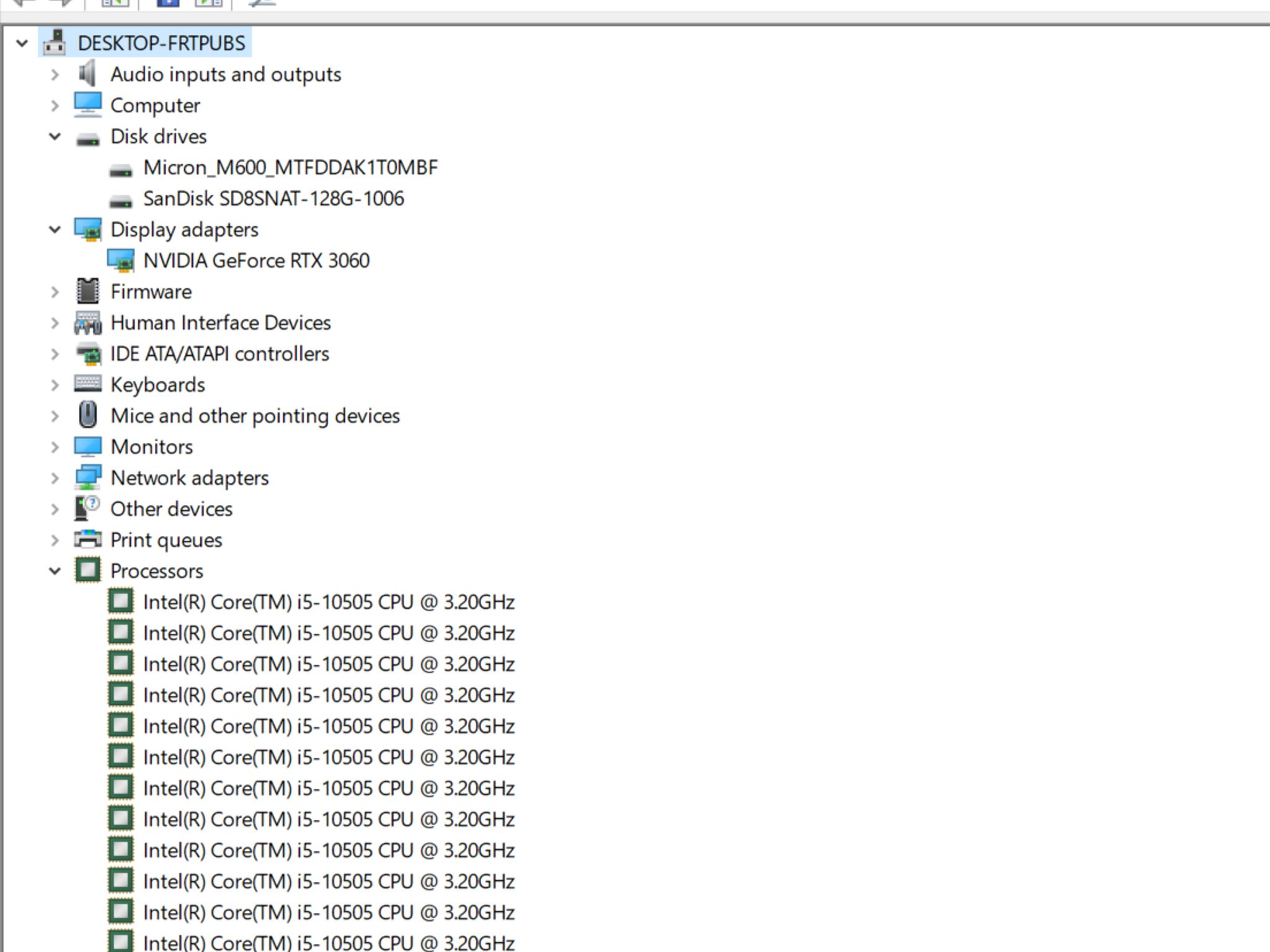The width and height of the screenshot is (1270, 952).
Task: Expand the Monitors category
Action: (55, 447)
